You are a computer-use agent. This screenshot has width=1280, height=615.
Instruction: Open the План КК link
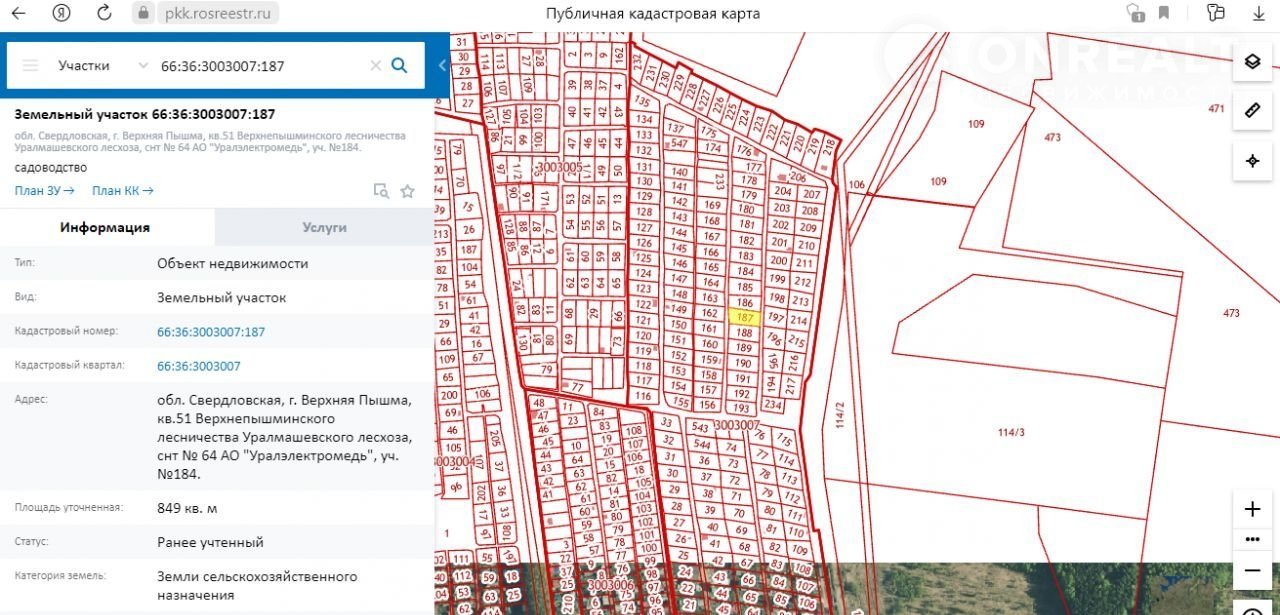[122, 190]
